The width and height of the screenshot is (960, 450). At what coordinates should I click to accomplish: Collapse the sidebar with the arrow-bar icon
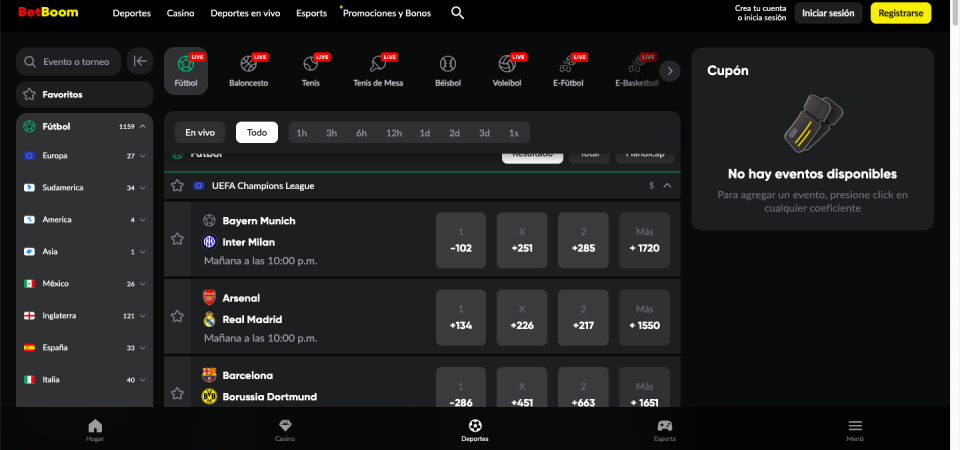pos(140,61)
